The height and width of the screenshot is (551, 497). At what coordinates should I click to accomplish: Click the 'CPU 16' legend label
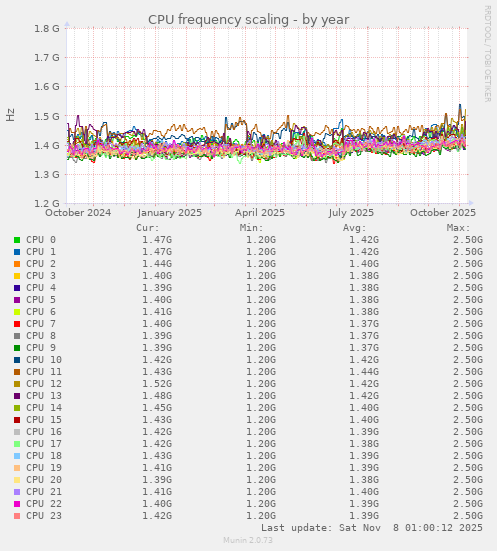[44, 432]
